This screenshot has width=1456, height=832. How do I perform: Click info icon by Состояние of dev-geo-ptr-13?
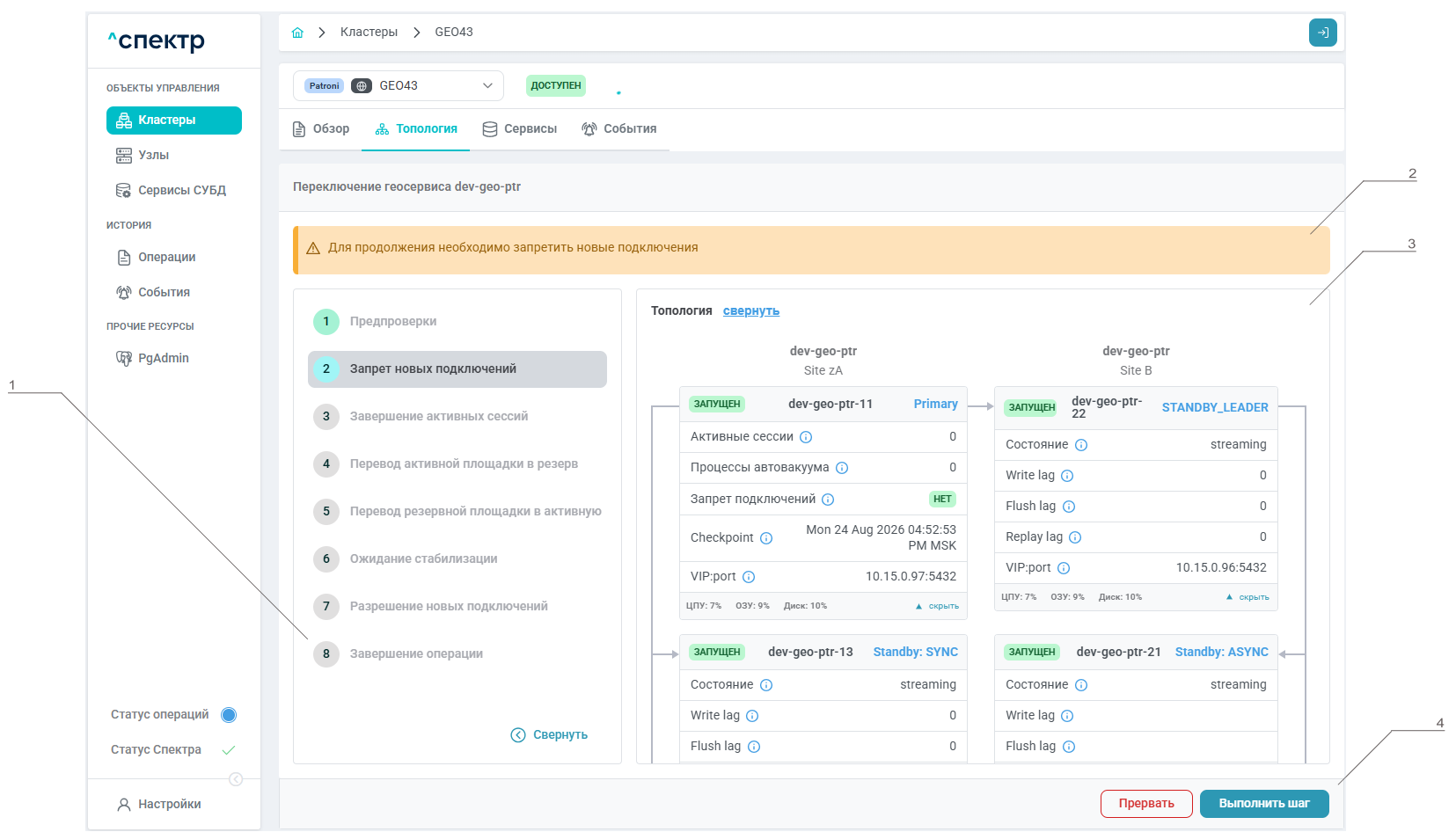click(766, 685)
